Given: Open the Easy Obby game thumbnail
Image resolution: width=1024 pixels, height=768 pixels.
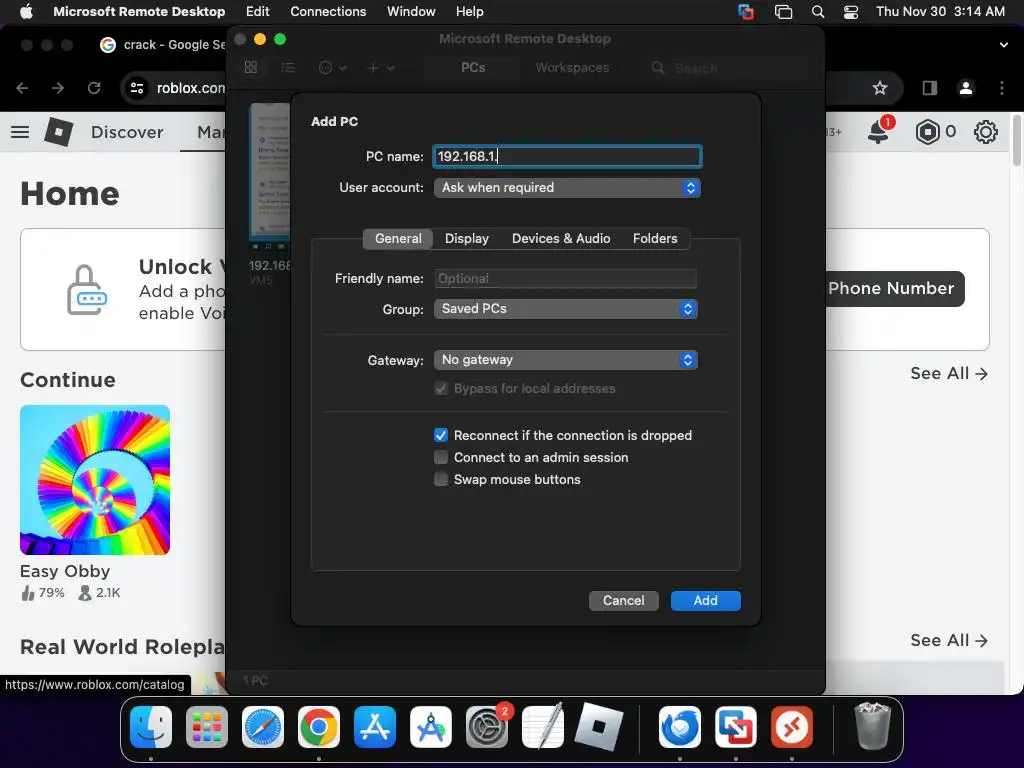Looking at the screenshot, I should click(95, 480).
